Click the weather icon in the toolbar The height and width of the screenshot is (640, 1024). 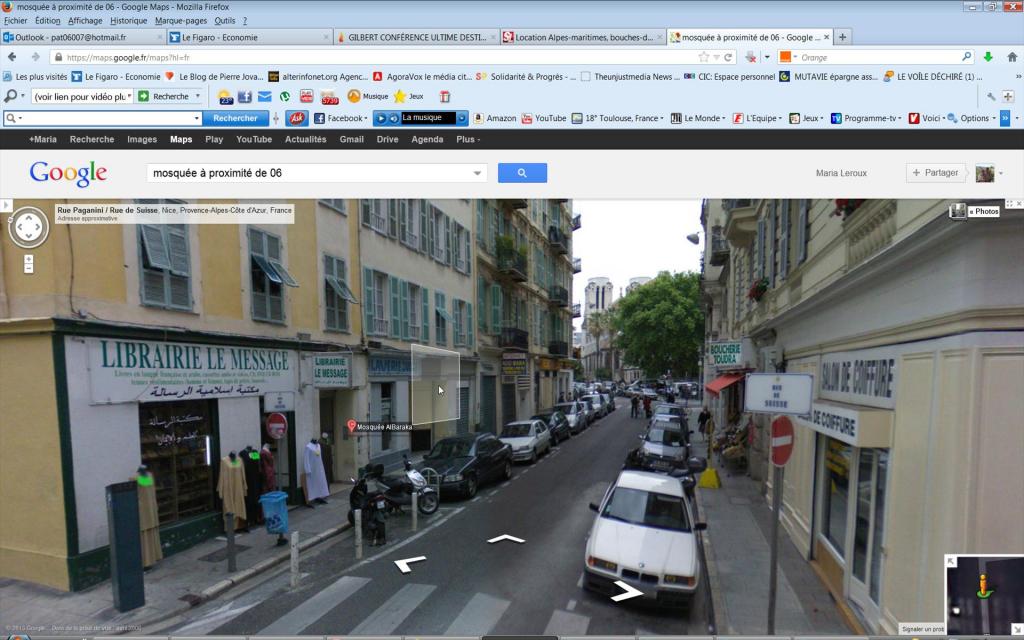[225, 97]
